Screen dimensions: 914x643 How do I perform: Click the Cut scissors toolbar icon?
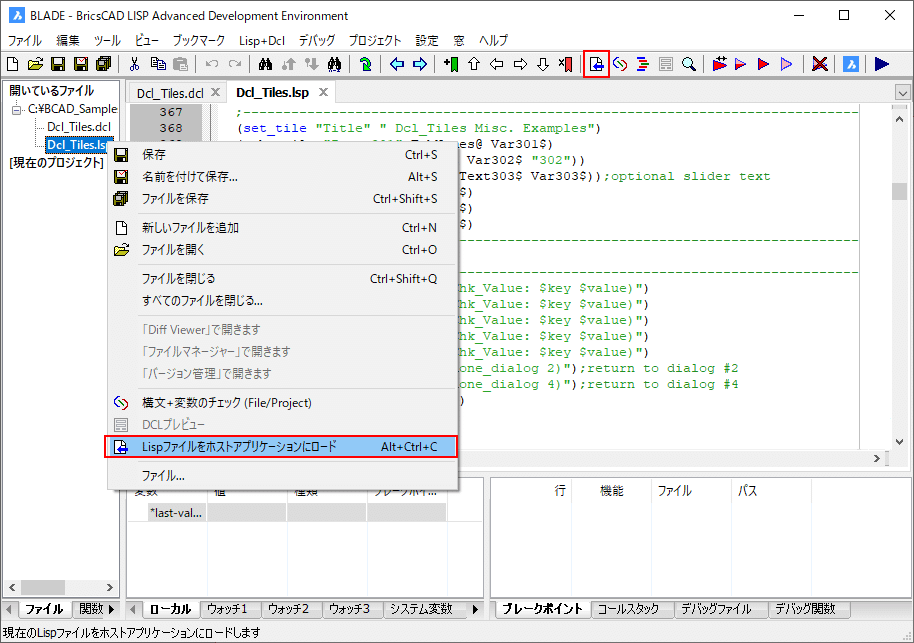click(x=135, y=64)
